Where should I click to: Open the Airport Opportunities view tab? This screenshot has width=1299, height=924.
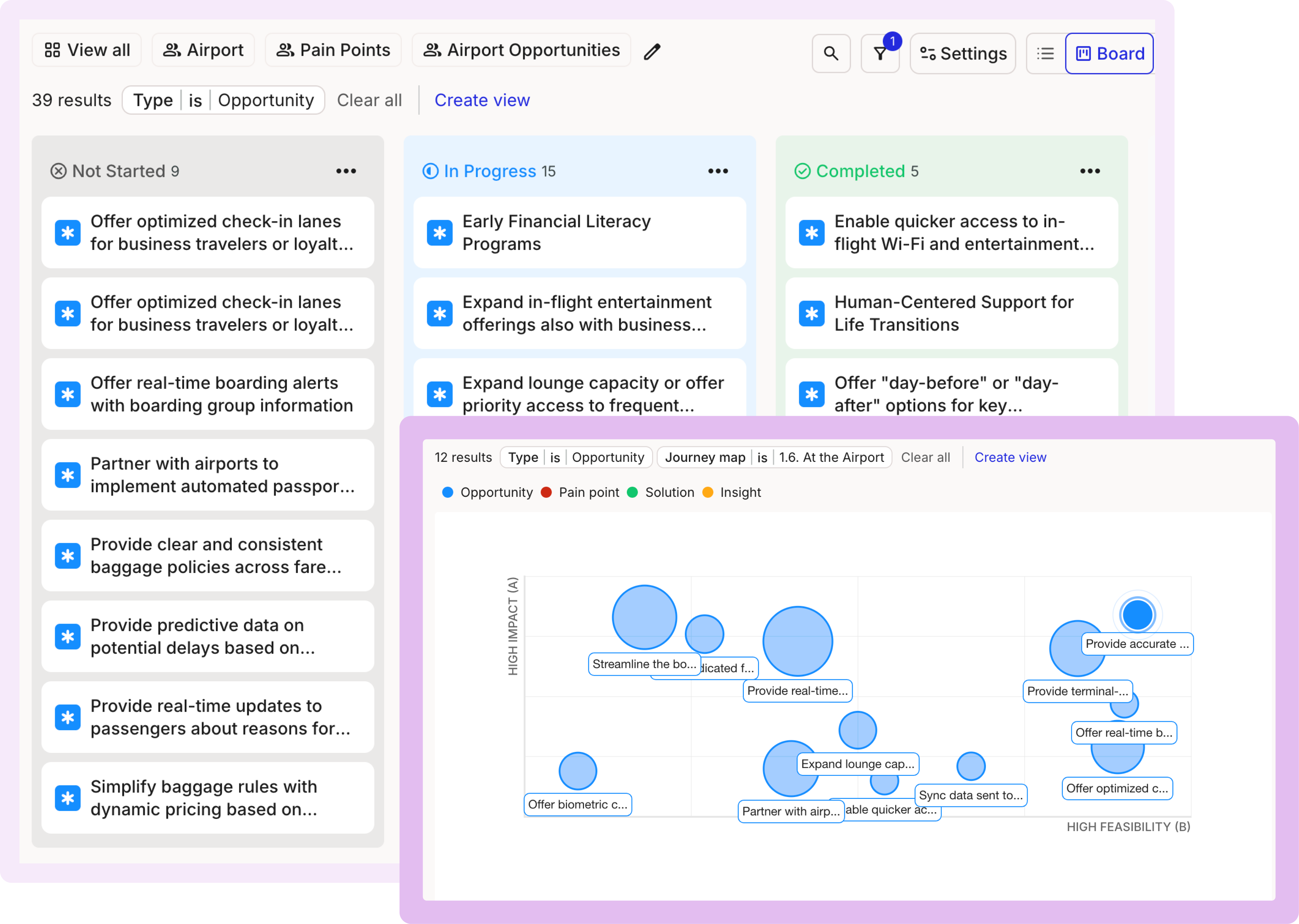[521, 50]
